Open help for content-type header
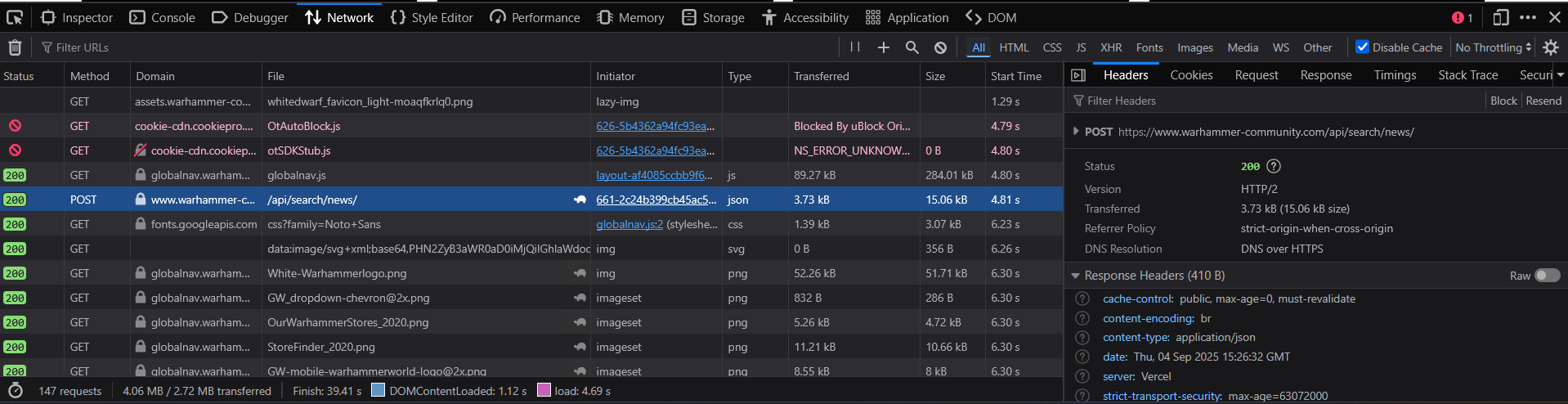Screen dimensions: 1568x404 (1082, 337)
